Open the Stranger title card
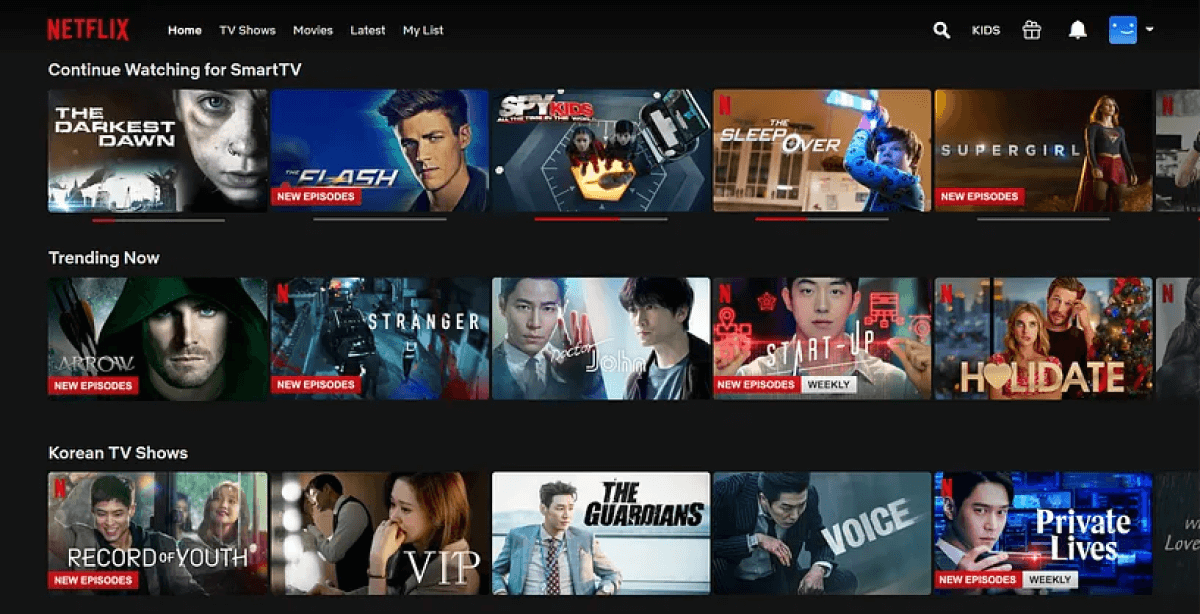1200x614 pixels. (380, 339)
